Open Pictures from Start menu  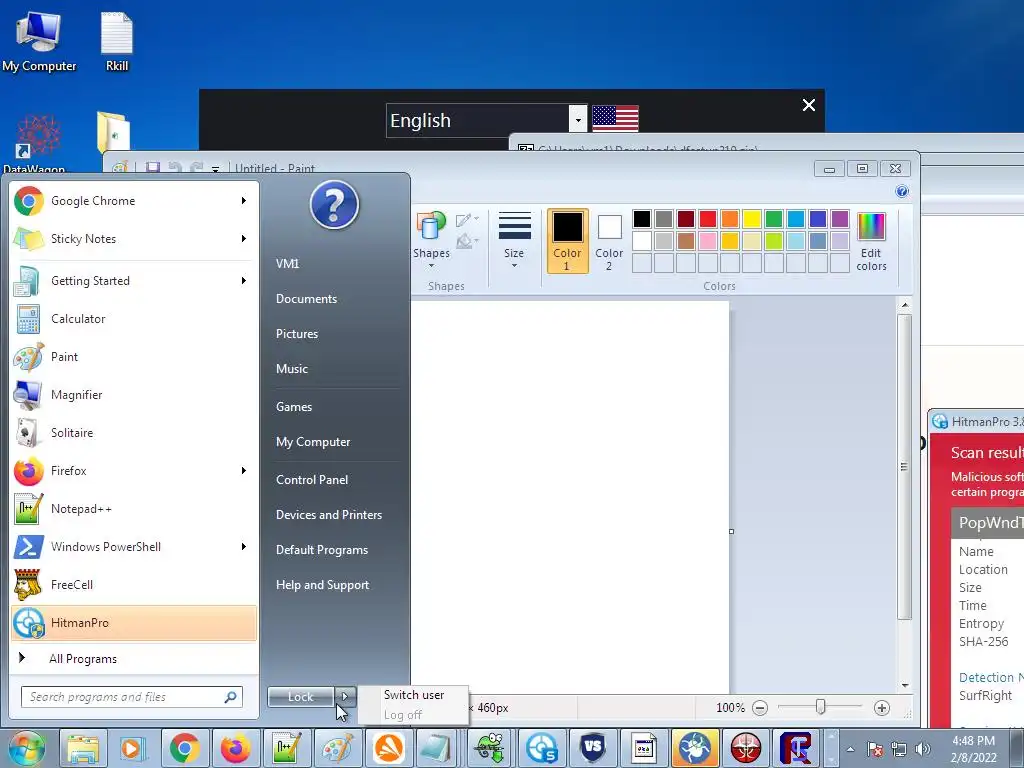[x=297, y=334]
